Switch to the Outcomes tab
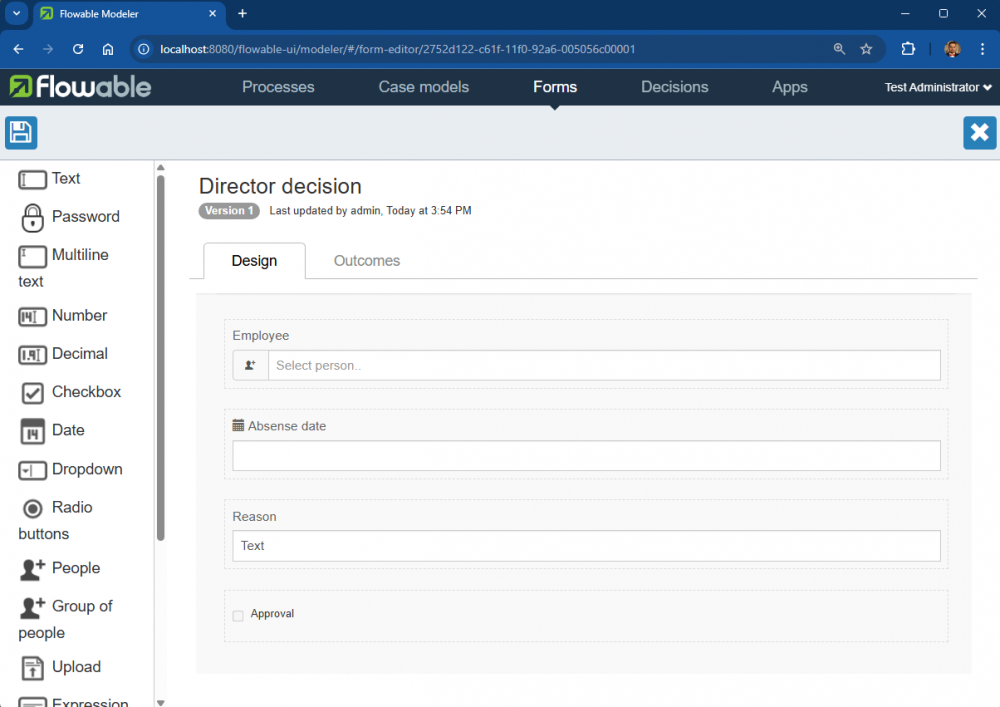1000x707 pixels. (366, 261)
